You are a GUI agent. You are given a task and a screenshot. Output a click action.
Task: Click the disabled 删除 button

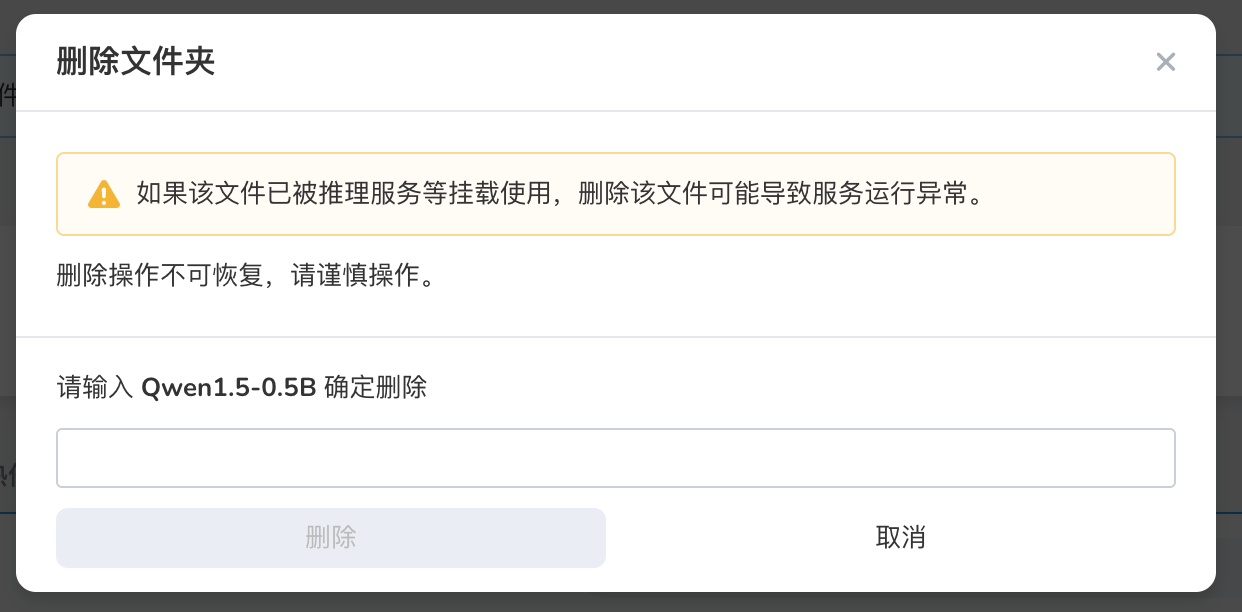coord(331,538)
